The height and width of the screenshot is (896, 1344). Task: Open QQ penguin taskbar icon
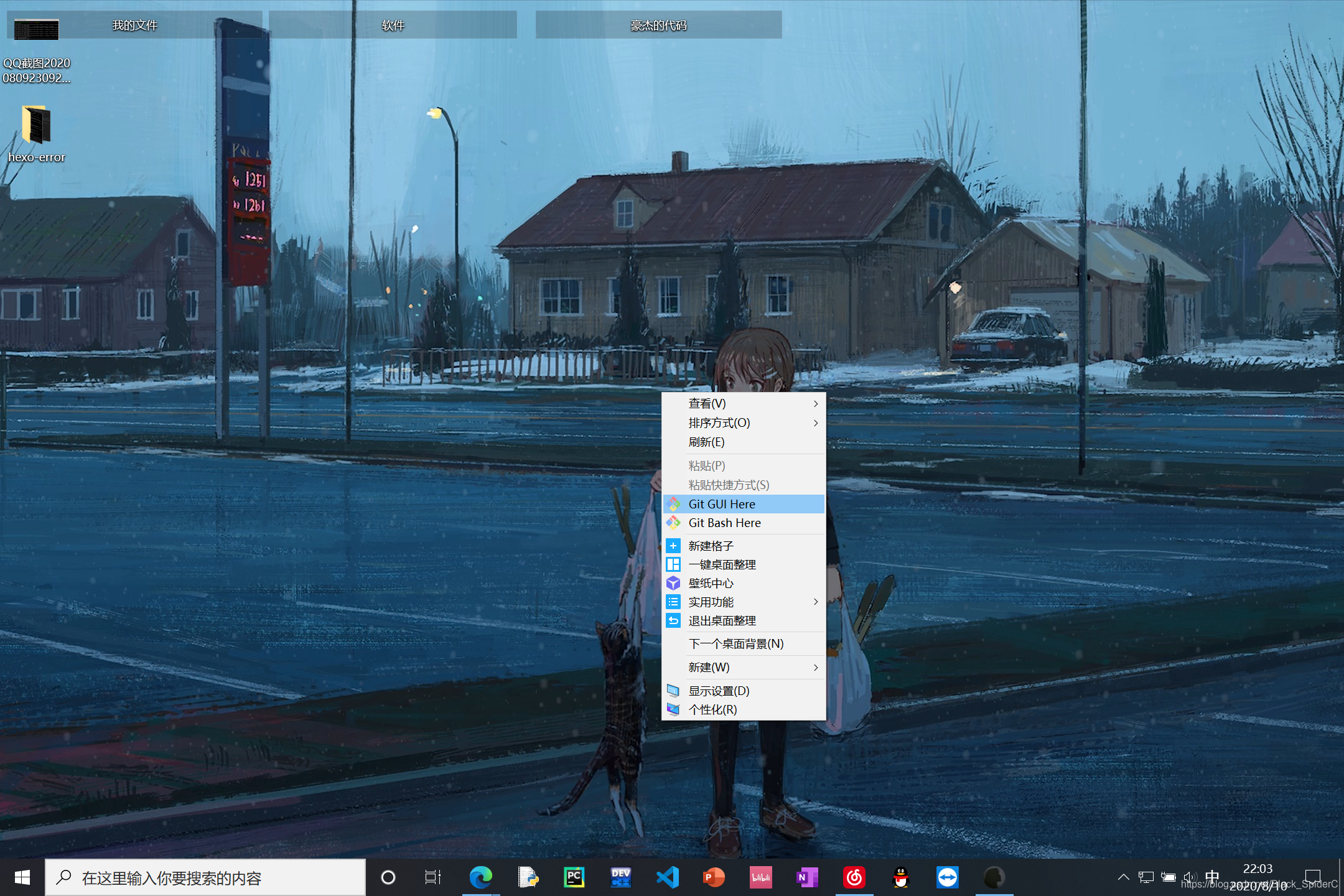pyautogui.click(x=901, y=877)
